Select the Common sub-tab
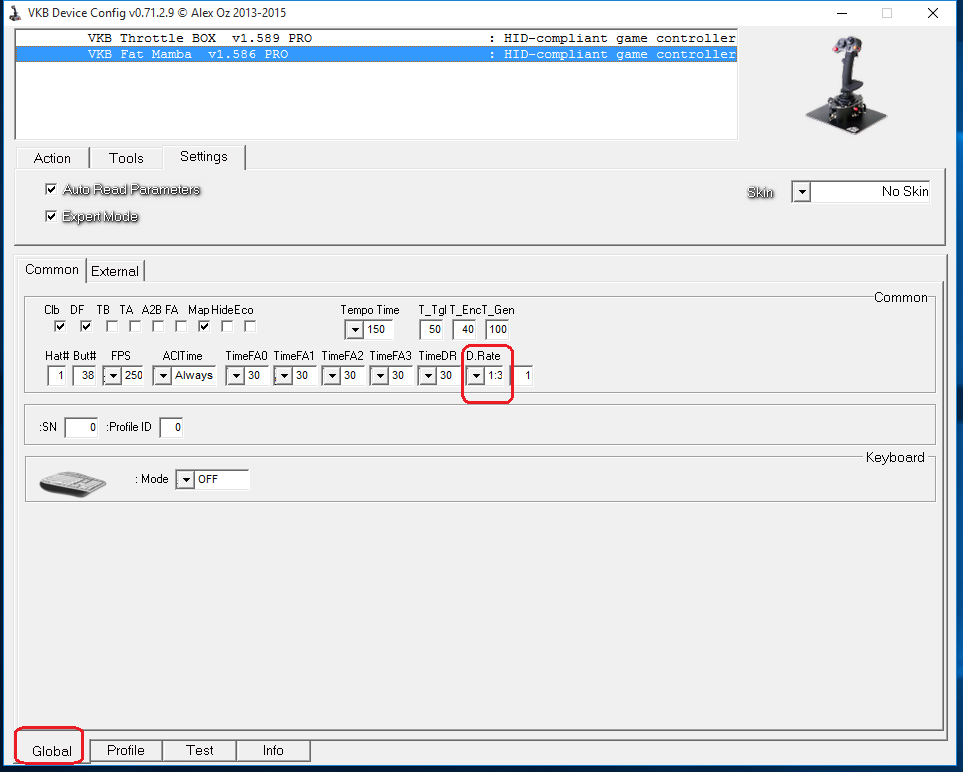 [x=52, y=270]
